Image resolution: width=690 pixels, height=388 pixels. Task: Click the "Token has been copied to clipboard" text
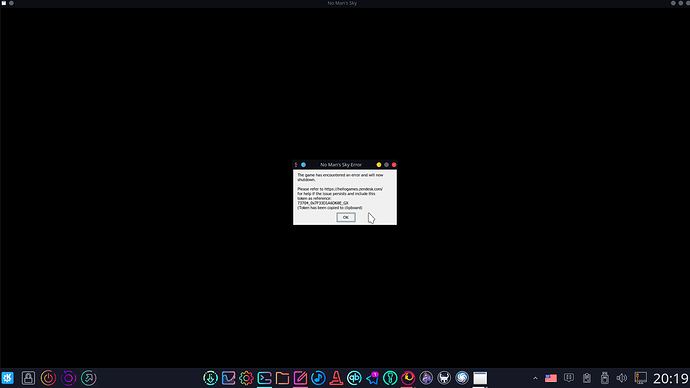click(330, 208)
